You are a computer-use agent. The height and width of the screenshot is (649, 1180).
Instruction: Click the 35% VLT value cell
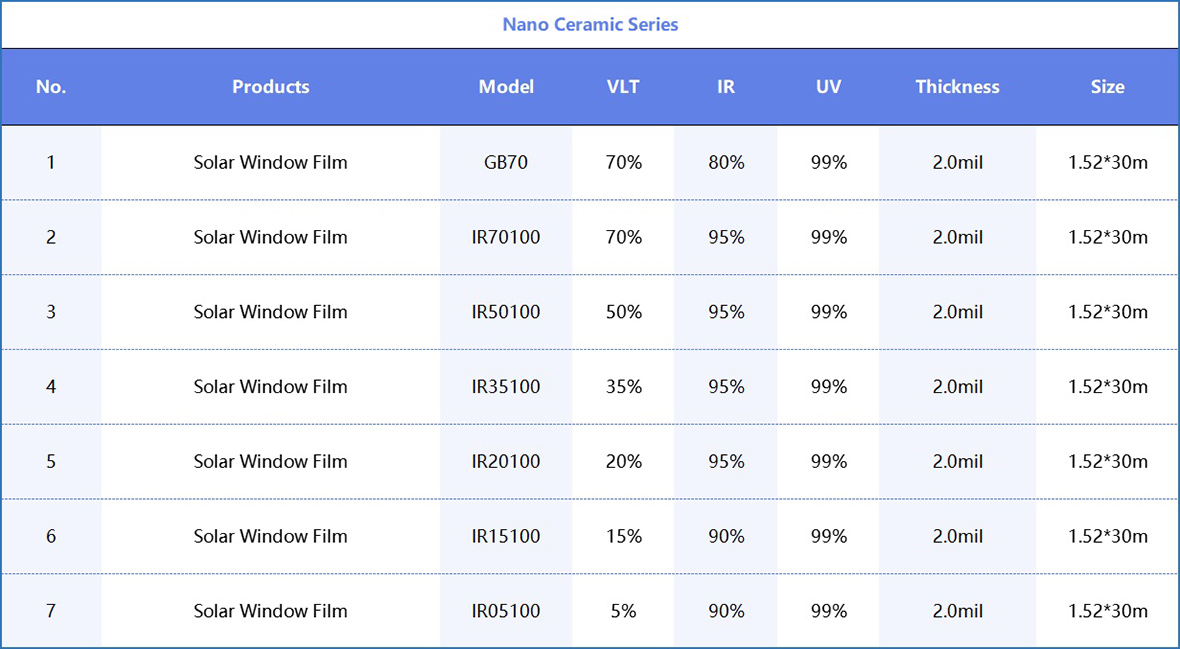click(623, 387)
